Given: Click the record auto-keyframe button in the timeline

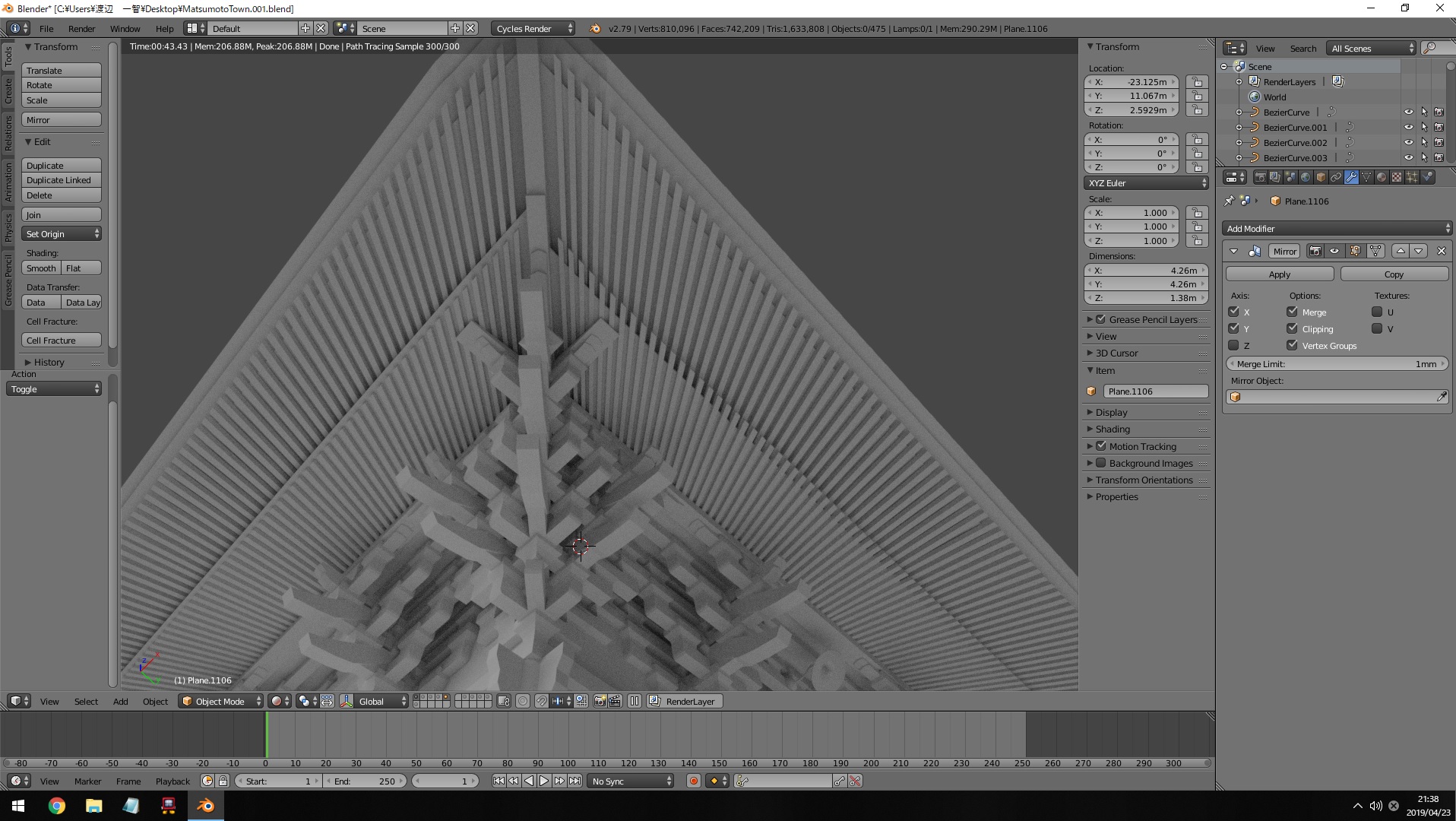Looking at the screenshot, I should click(x=693, y=781).
